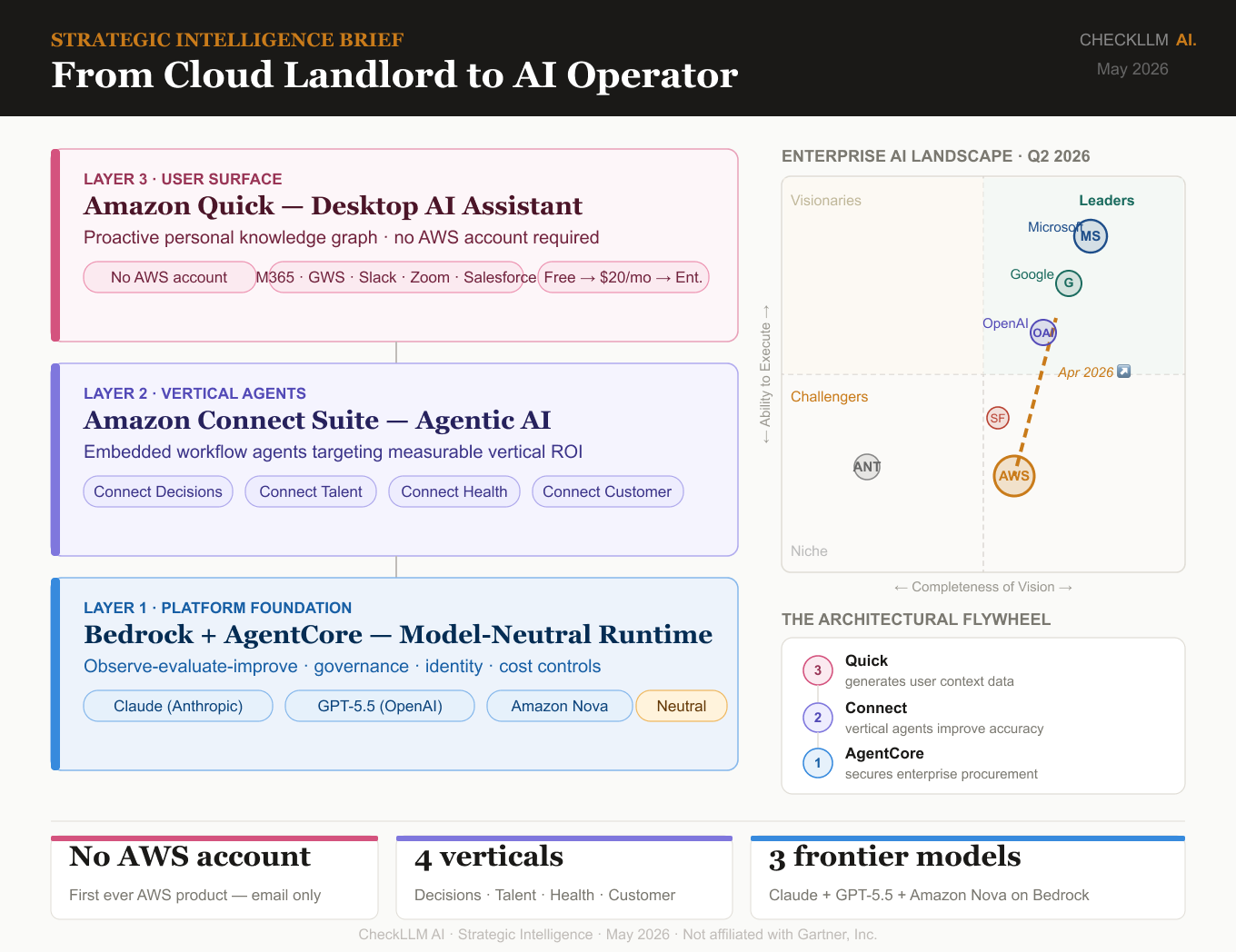The image size is (1236, 952).
Task: Click the Amazon Quick Desktop AI Assistant heading
Action: [x=333, y=206]
